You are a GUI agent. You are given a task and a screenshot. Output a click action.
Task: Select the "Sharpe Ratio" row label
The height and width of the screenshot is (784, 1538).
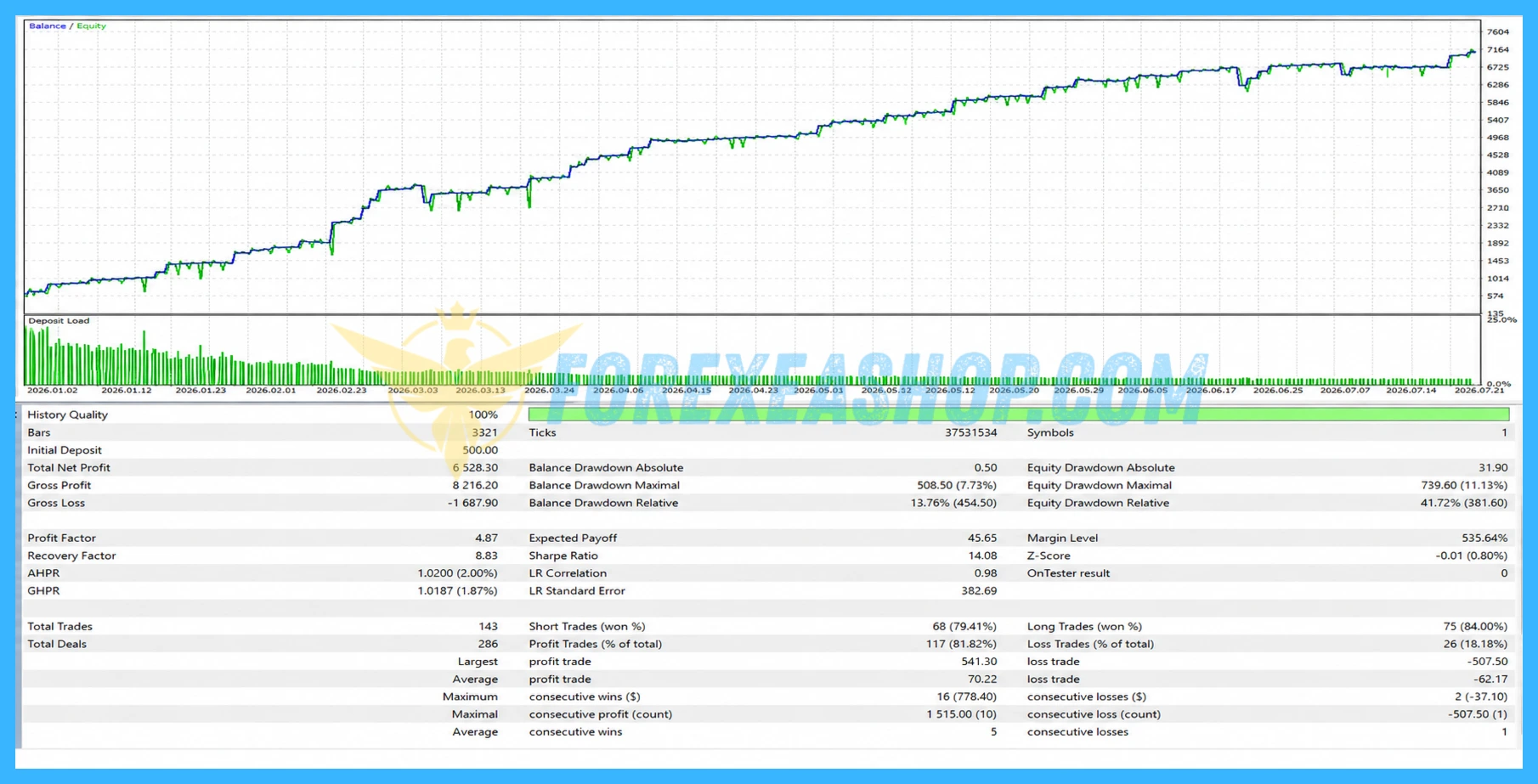tap(563, 556)
